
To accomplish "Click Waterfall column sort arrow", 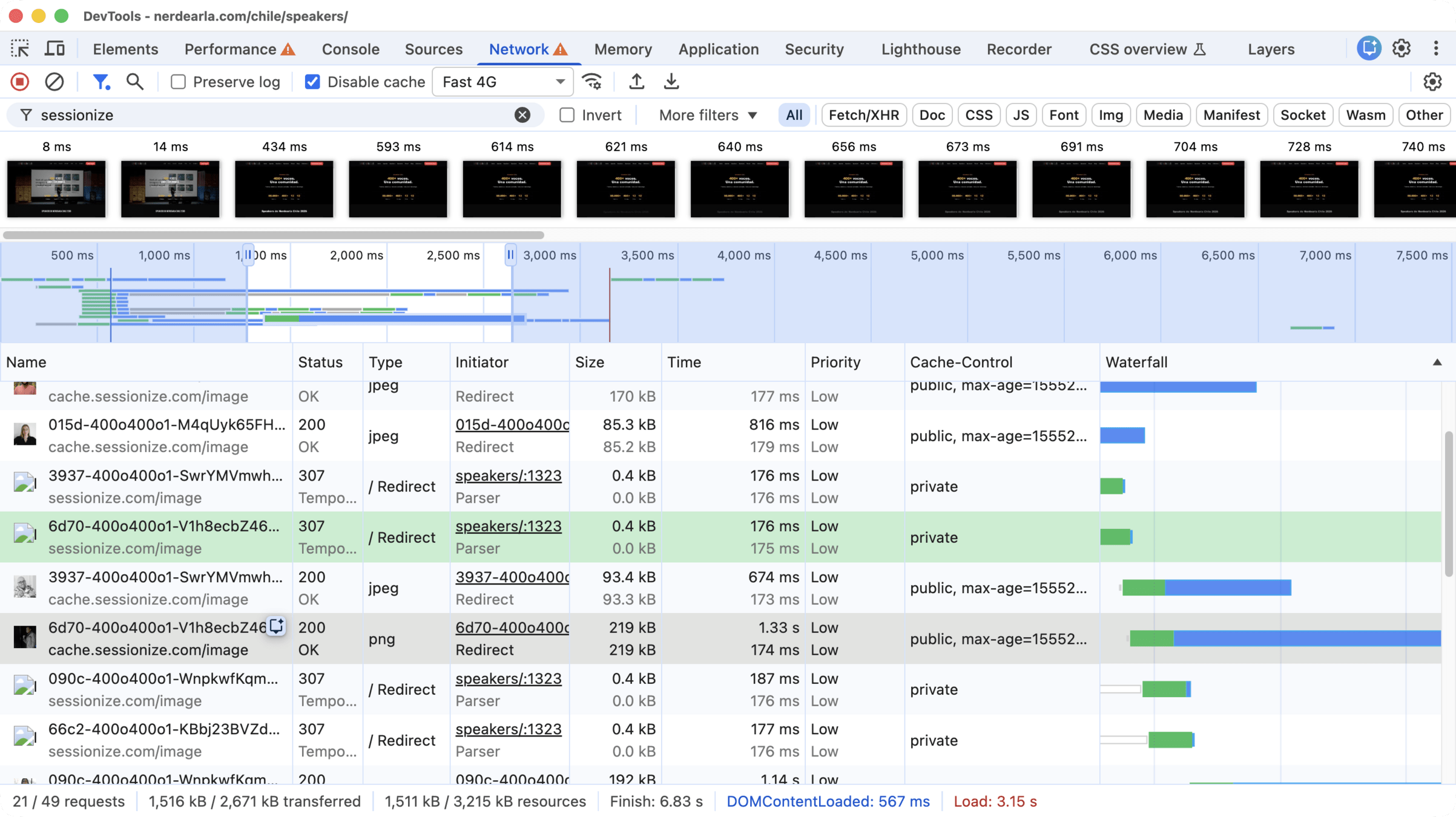I will coord(1437,363).
